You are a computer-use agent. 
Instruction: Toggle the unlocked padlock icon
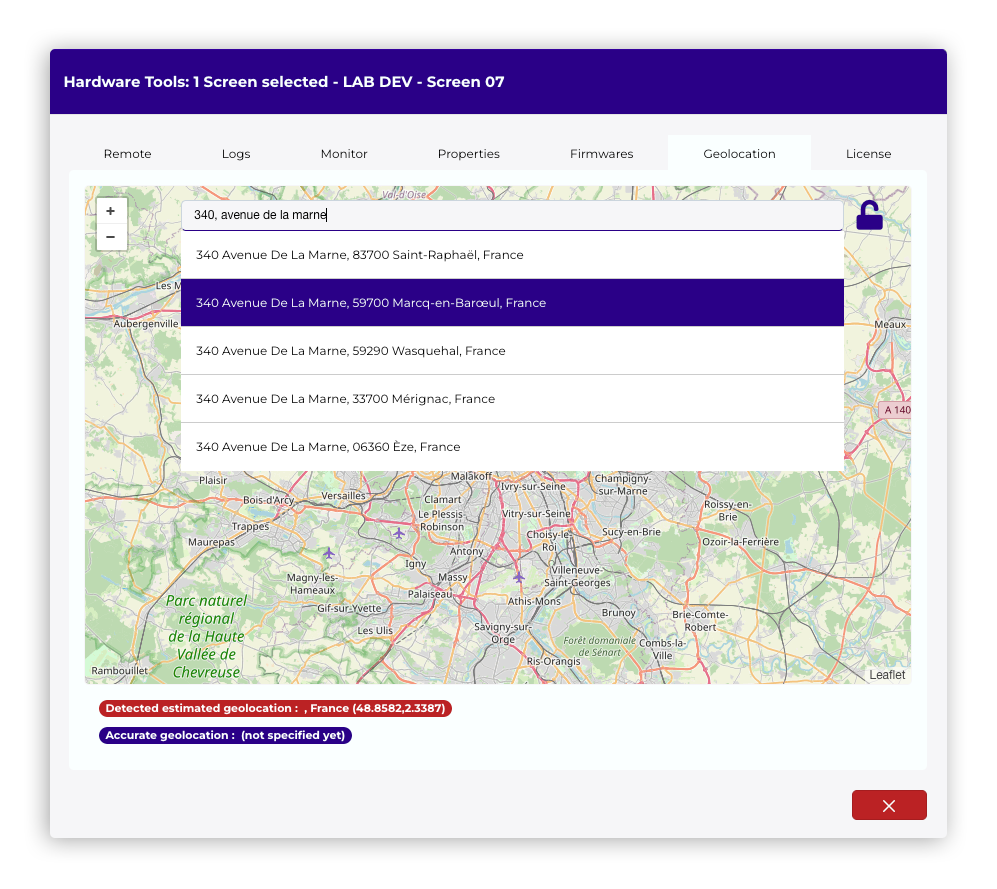coord(870,216)
